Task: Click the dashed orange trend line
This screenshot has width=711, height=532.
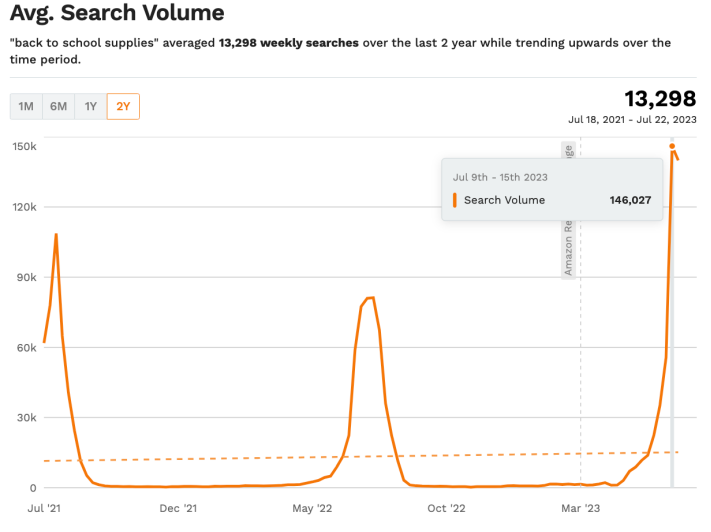Action: point(300,457)
